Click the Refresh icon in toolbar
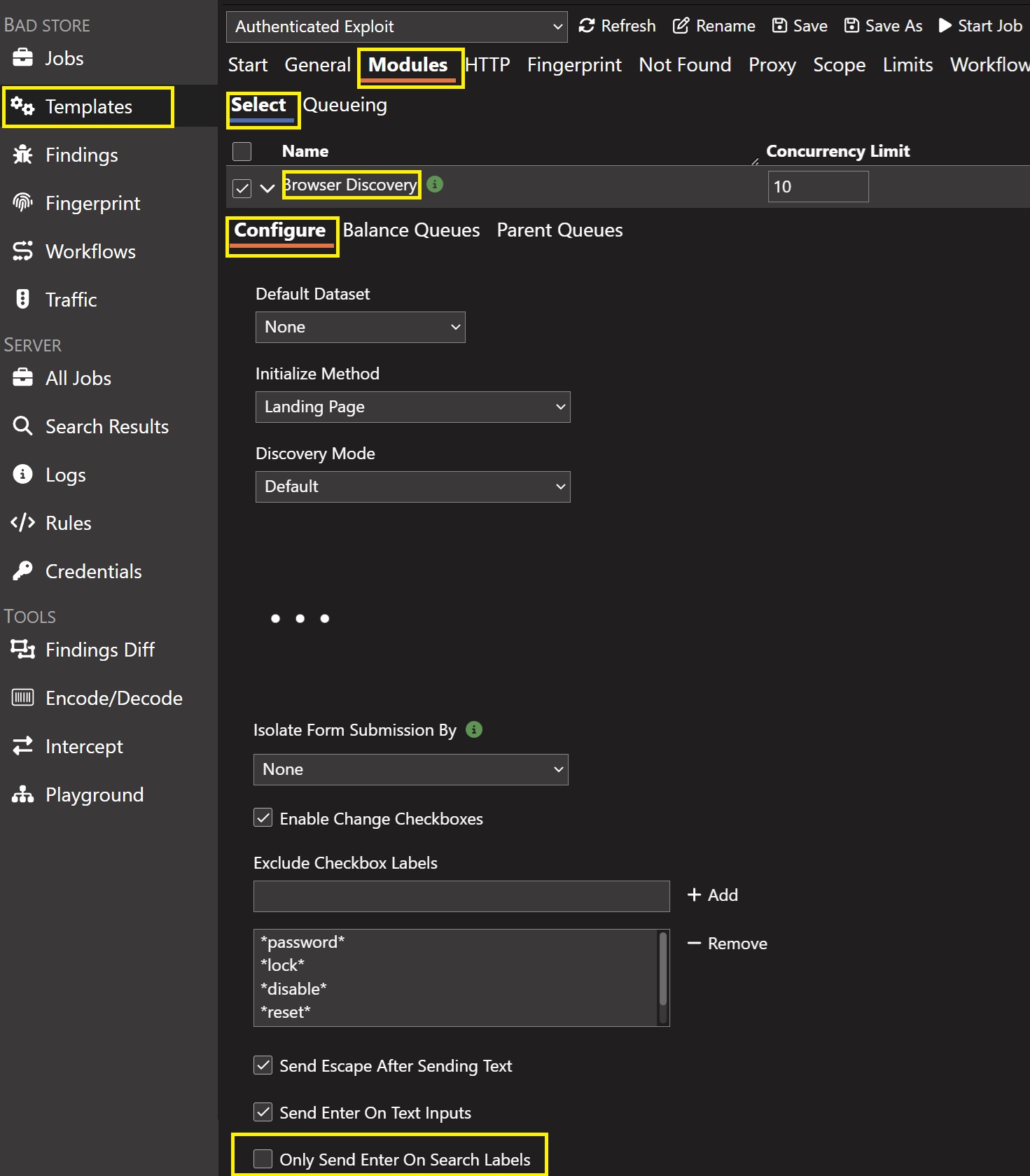This screenshot has width=1030, height=1176. point(587,26)
